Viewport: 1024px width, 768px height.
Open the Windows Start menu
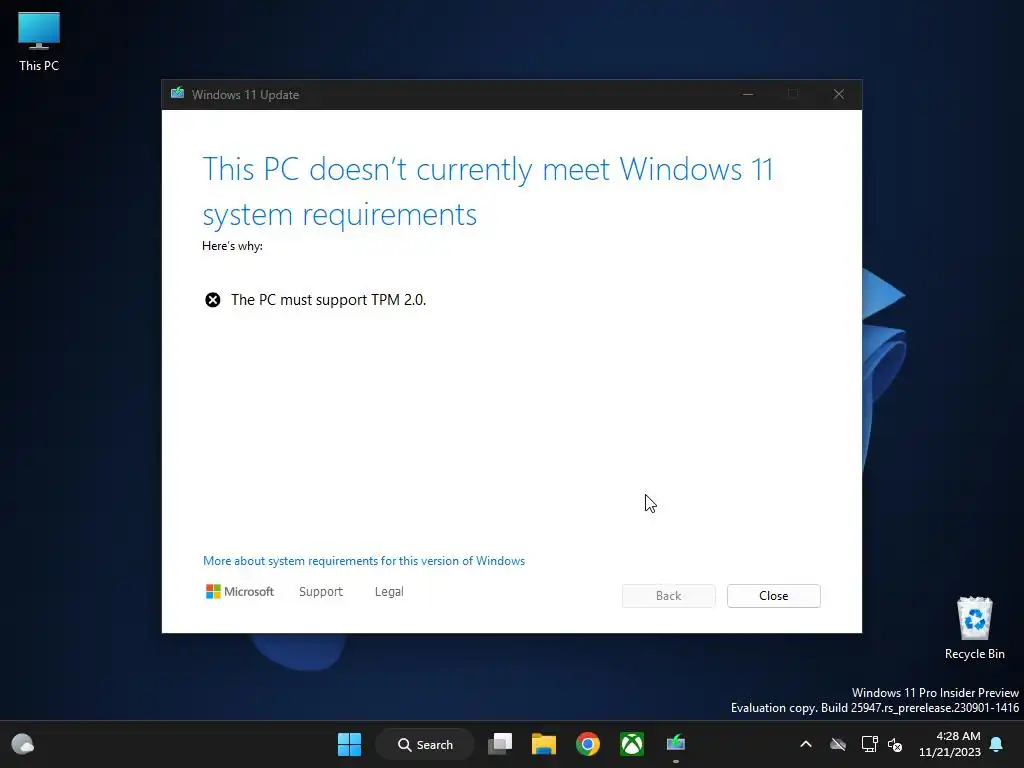pos(349,744)
